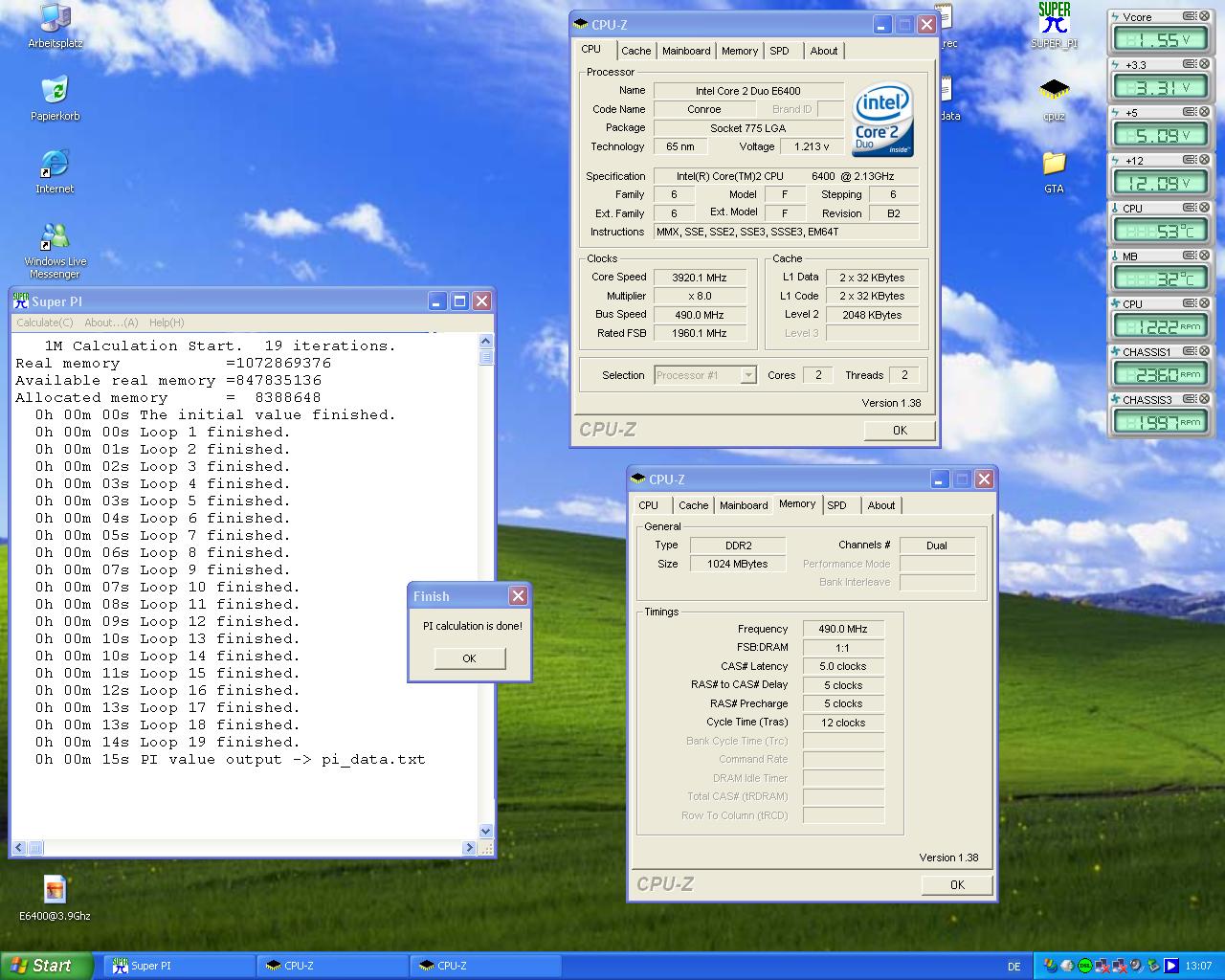Click the up arrow of Super PI's vertical scrollbar

pyautogui.click(x=485, y=342)
